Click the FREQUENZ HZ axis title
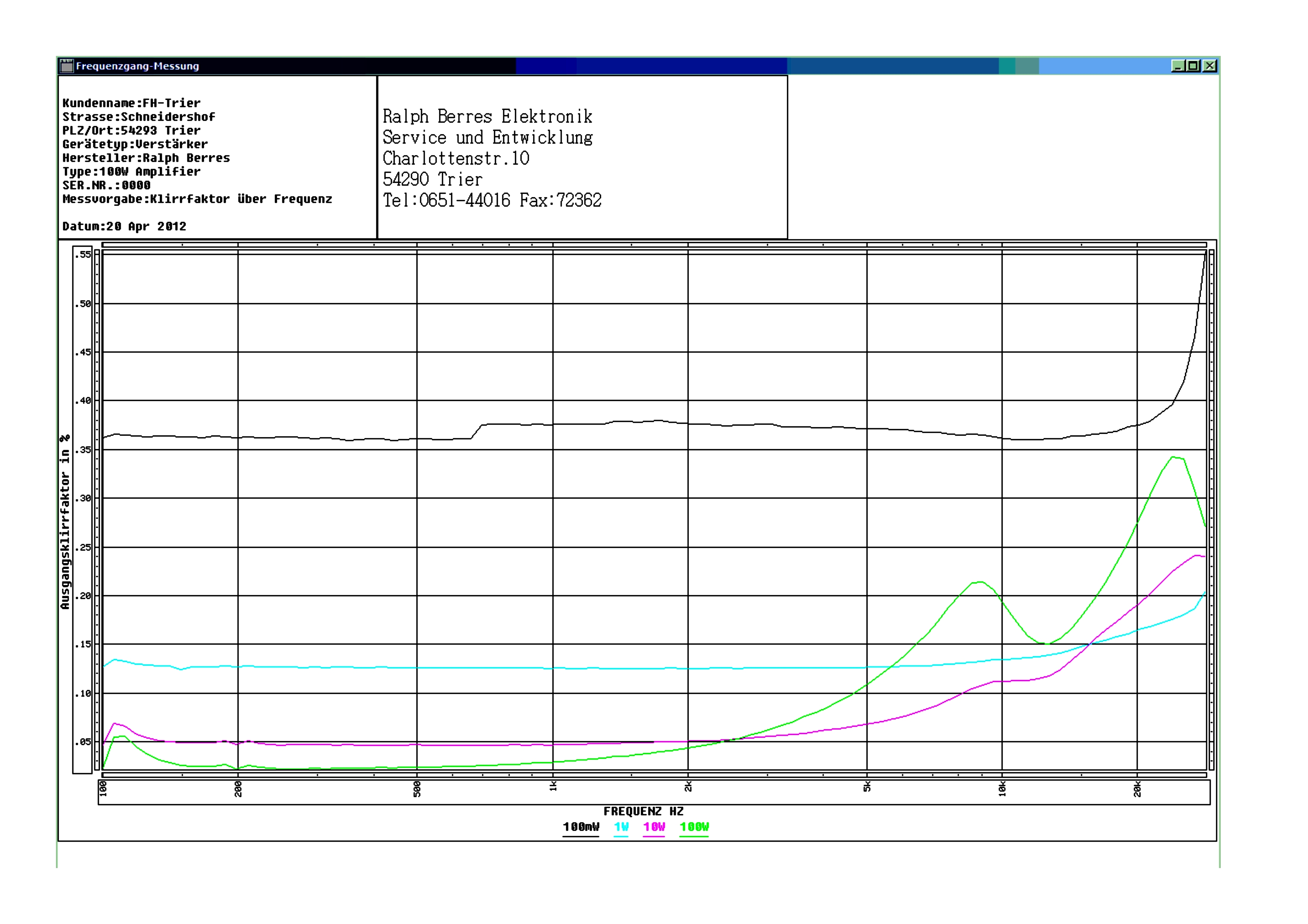Viewport: 1308px width, 924px height. point(643,811)
